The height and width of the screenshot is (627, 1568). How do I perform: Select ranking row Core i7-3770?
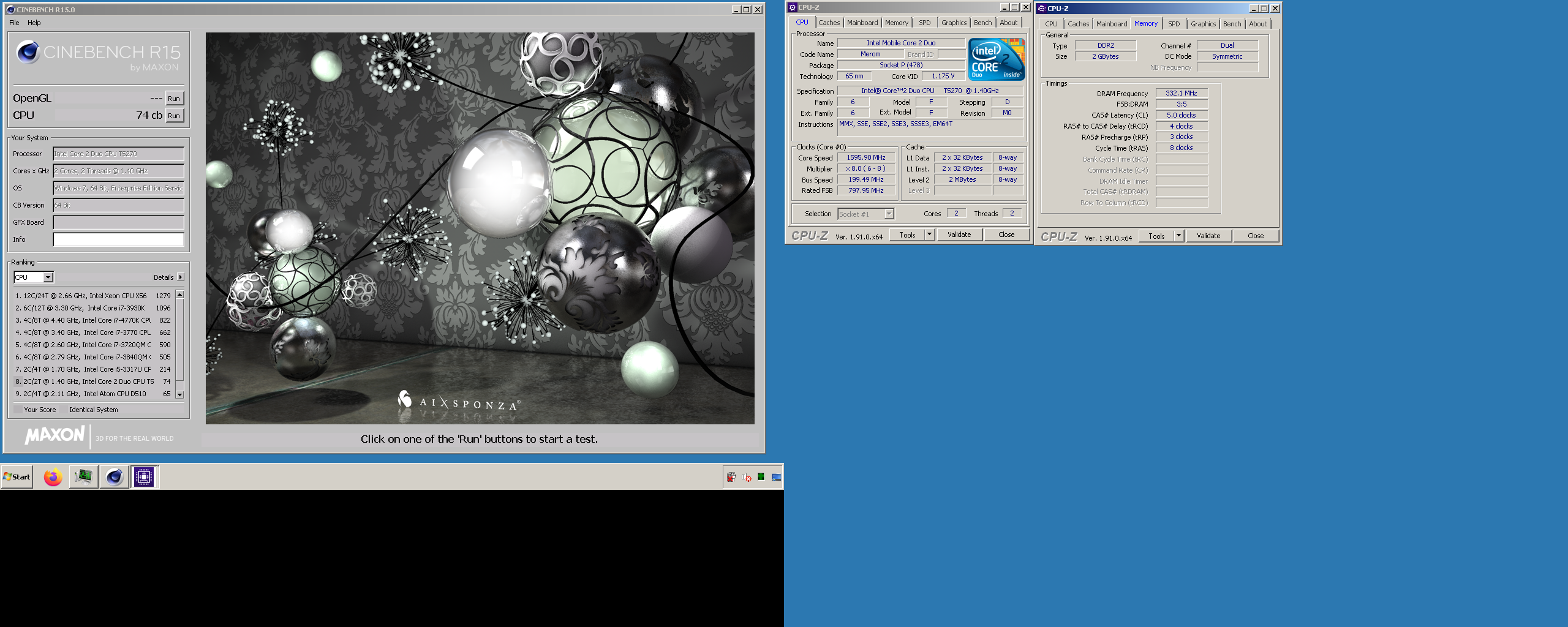(93, 332)
